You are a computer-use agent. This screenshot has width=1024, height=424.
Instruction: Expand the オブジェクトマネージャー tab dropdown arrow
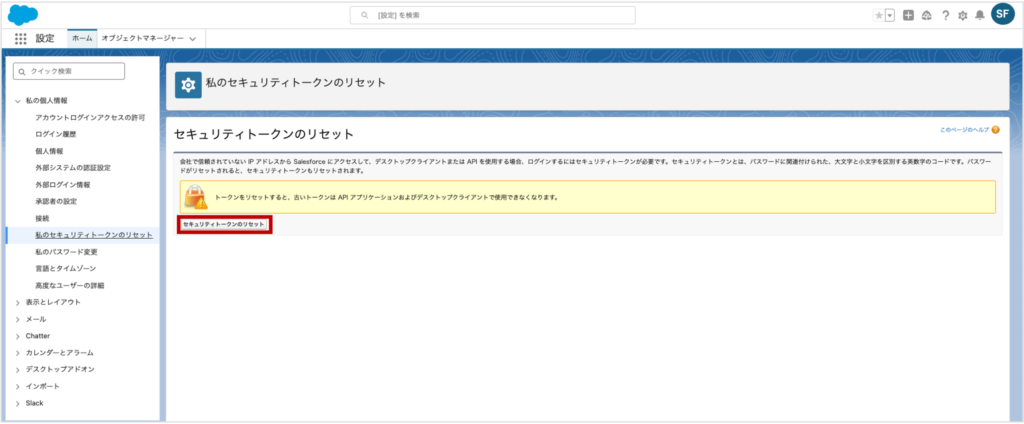click(192, 38)
